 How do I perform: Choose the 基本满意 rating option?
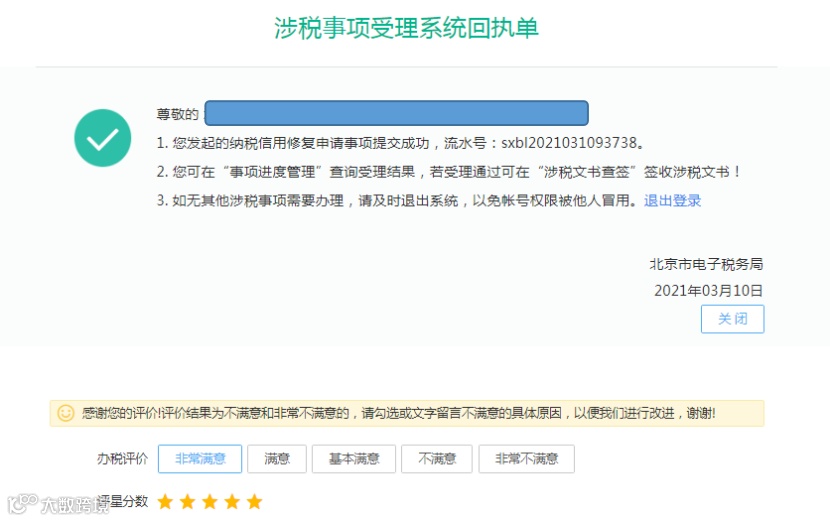[x=354, y=459]
